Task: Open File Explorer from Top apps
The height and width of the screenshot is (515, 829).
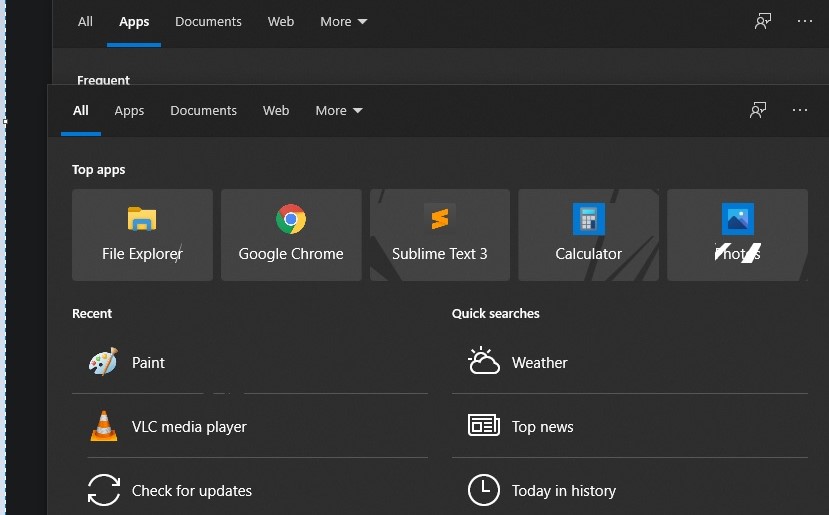Action: tap(142, 235)
